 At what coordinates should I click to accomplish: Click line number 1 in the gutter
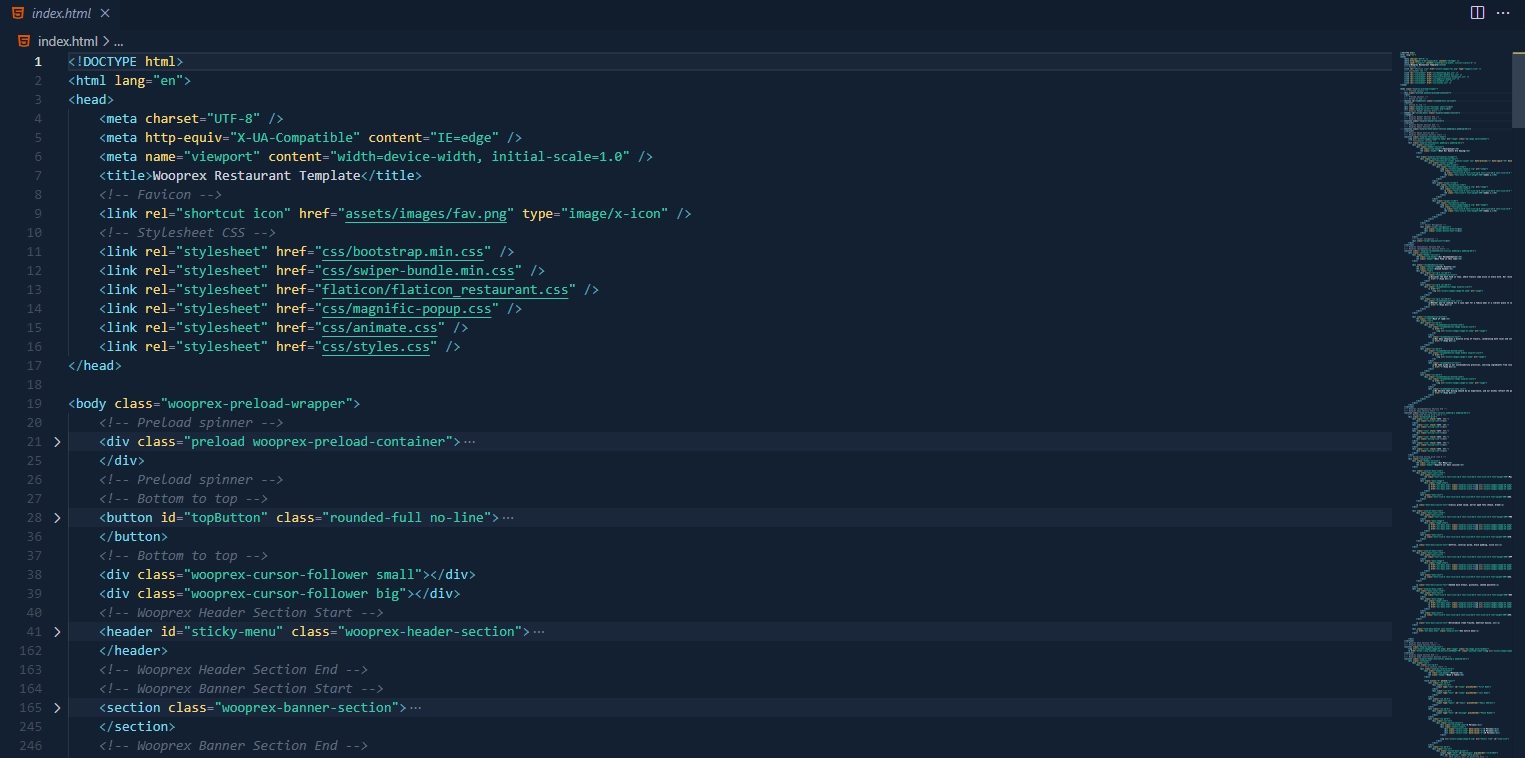(x=38, y=61)
